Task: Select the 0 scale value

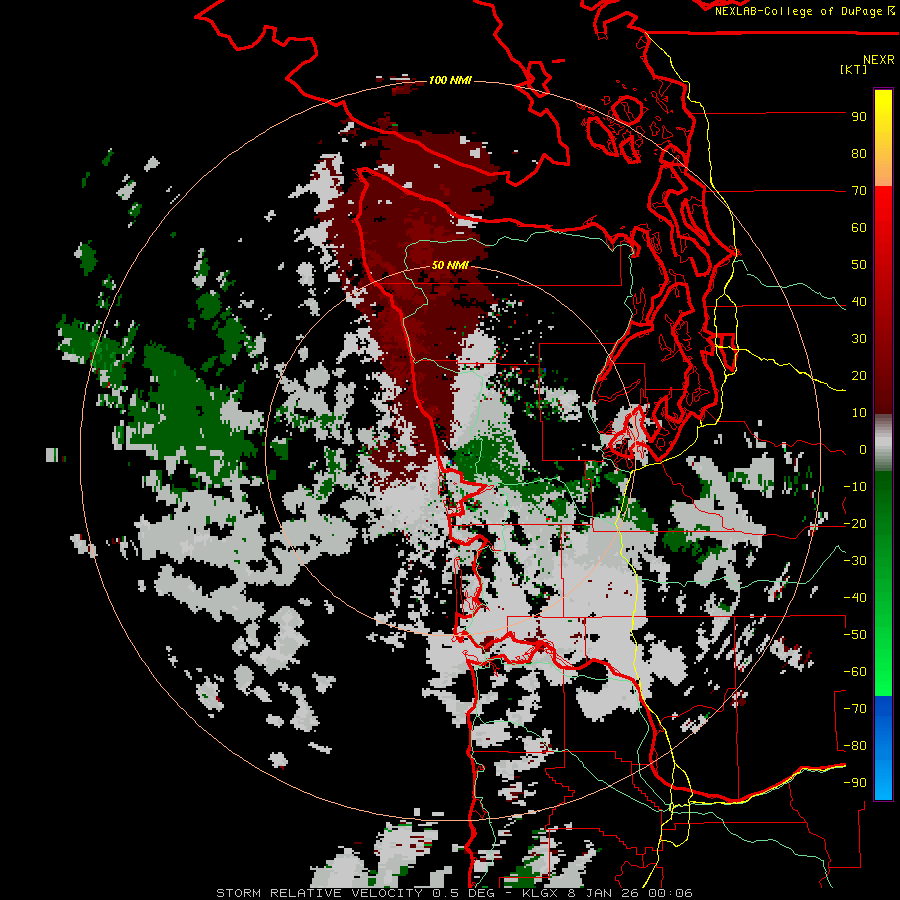Action: click(863, 450)
